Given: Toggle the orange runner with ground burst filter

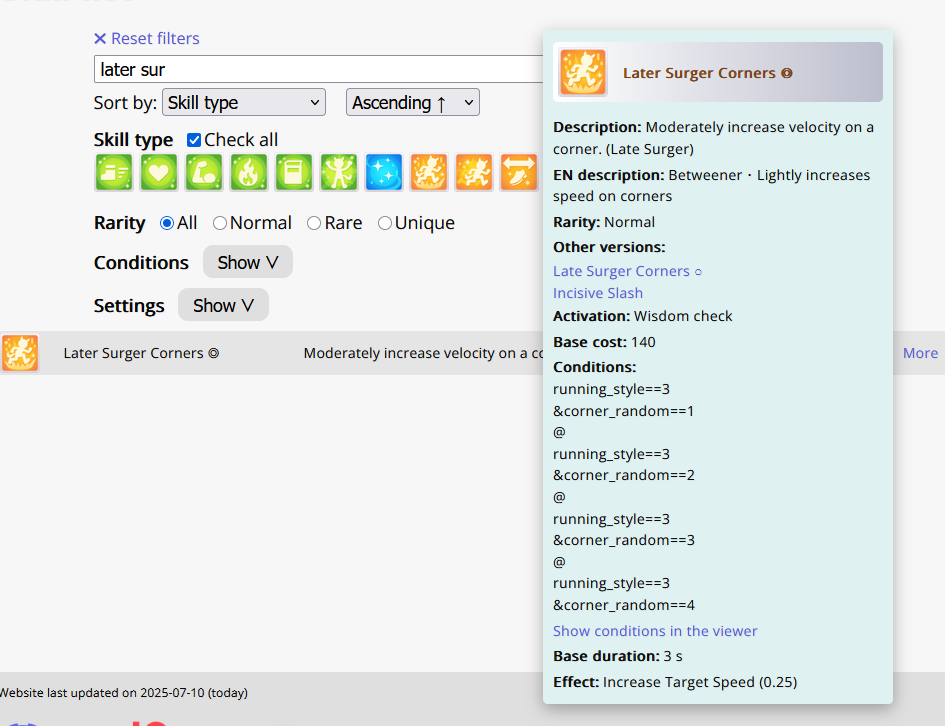Looking at the screenshot, I should 429,172.
